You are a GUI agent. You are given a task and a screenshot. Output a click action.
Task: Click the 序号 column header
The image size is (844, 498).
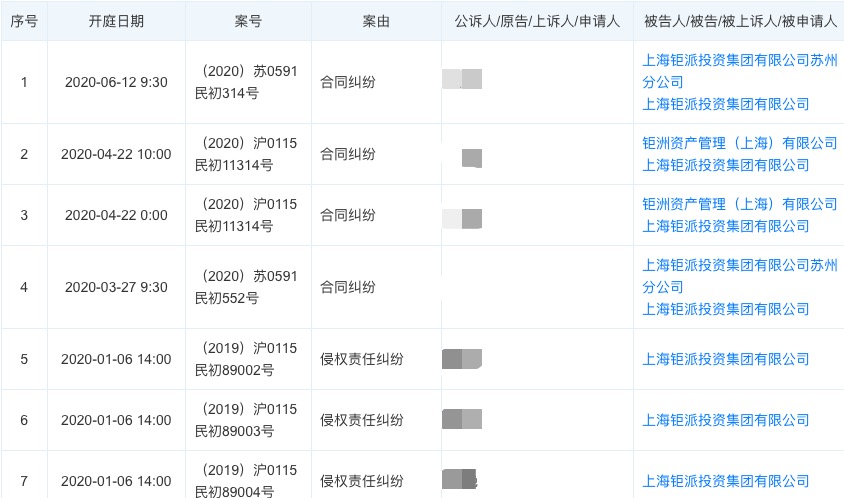(24, 20)
